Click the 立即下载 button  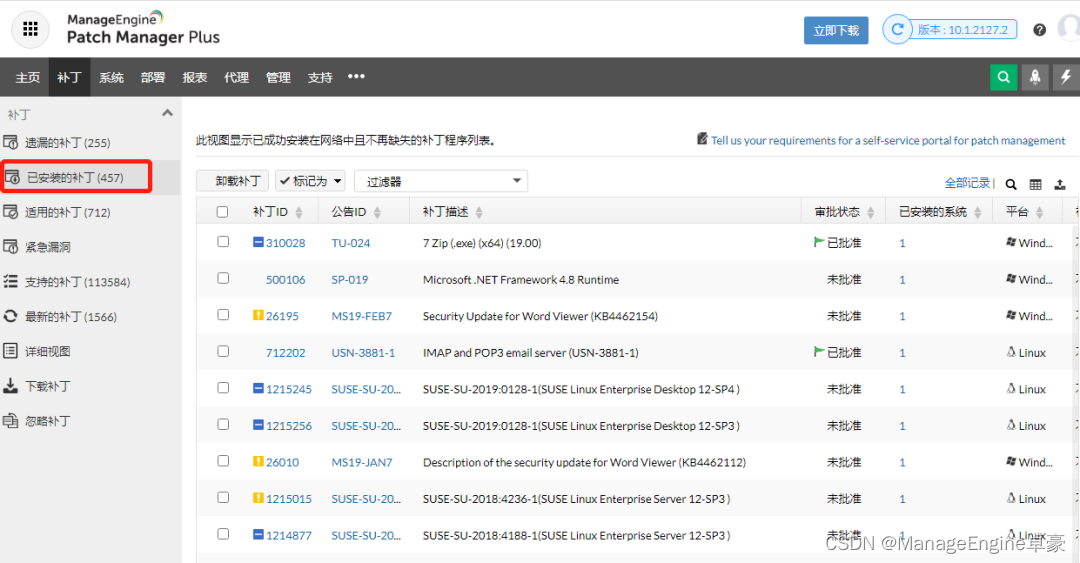(x=836, y=30)
